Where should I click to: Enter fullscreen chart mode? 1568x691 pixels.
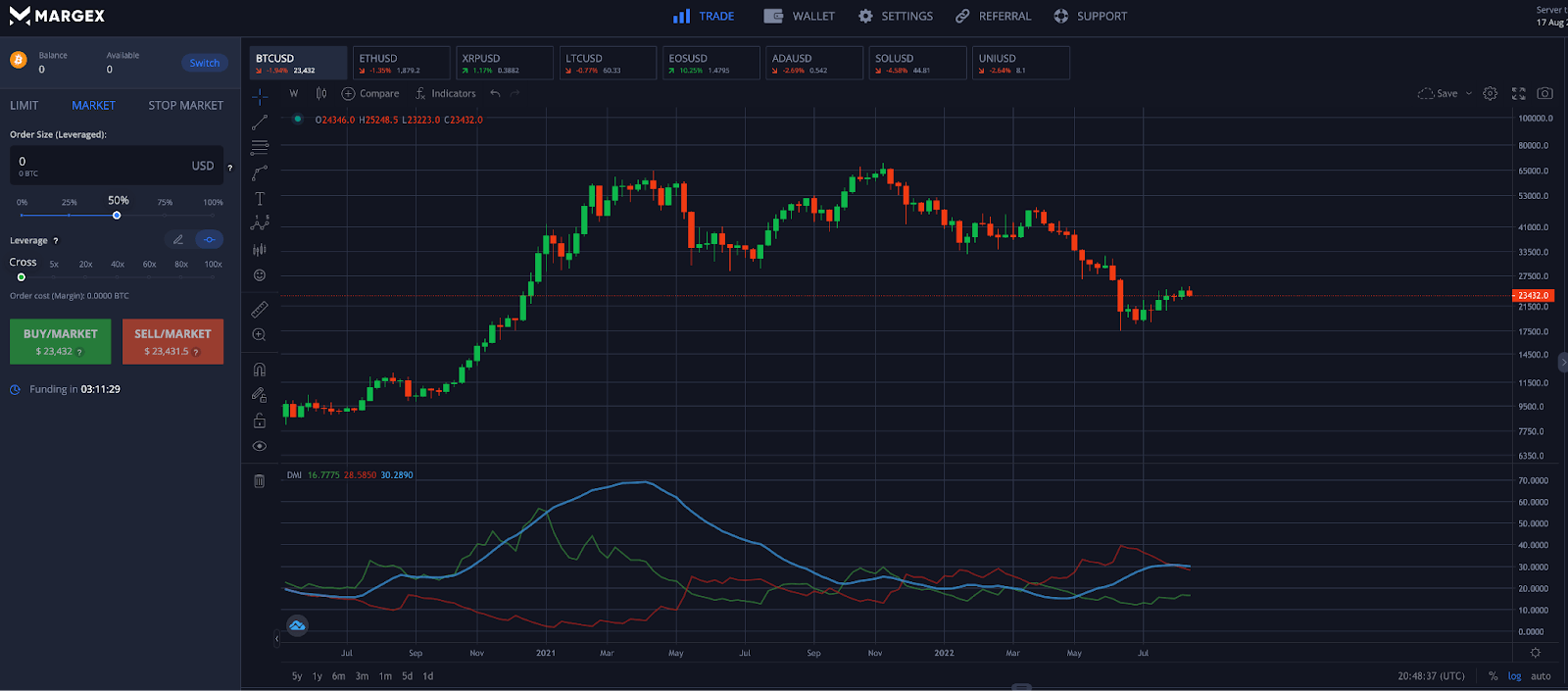(x=1518, y=94)
